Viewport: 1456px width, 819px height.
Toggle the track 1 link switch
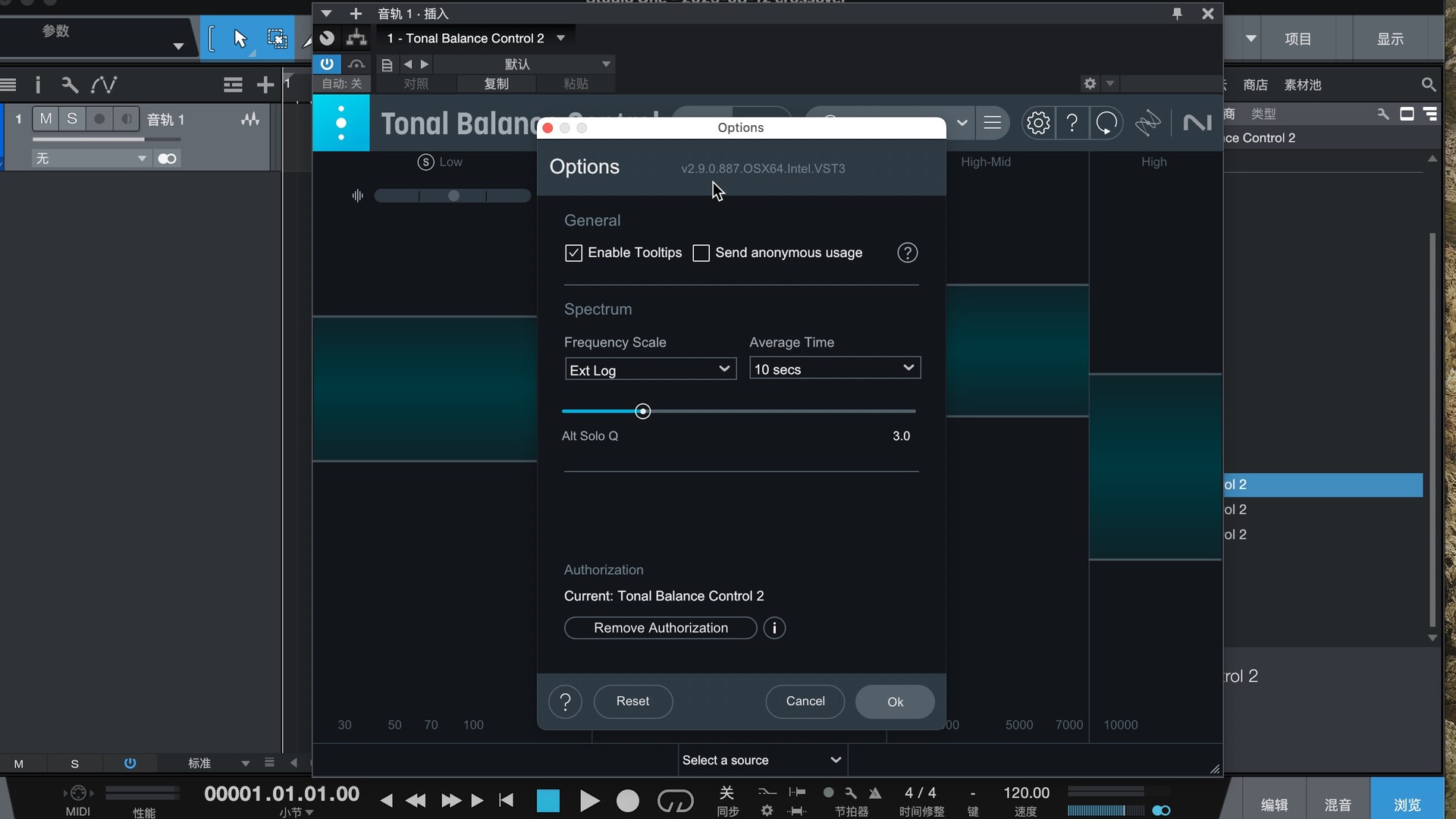pyautogui.click(x=167, y=158)
